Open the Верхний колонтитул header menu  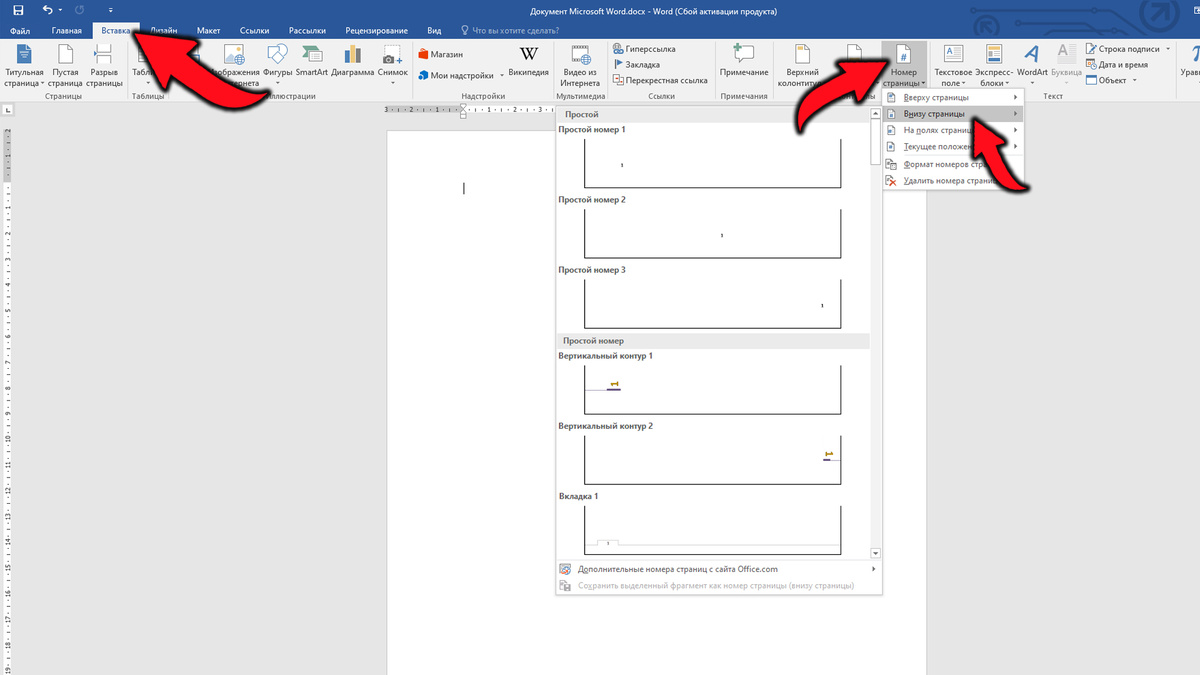point(803,65)
